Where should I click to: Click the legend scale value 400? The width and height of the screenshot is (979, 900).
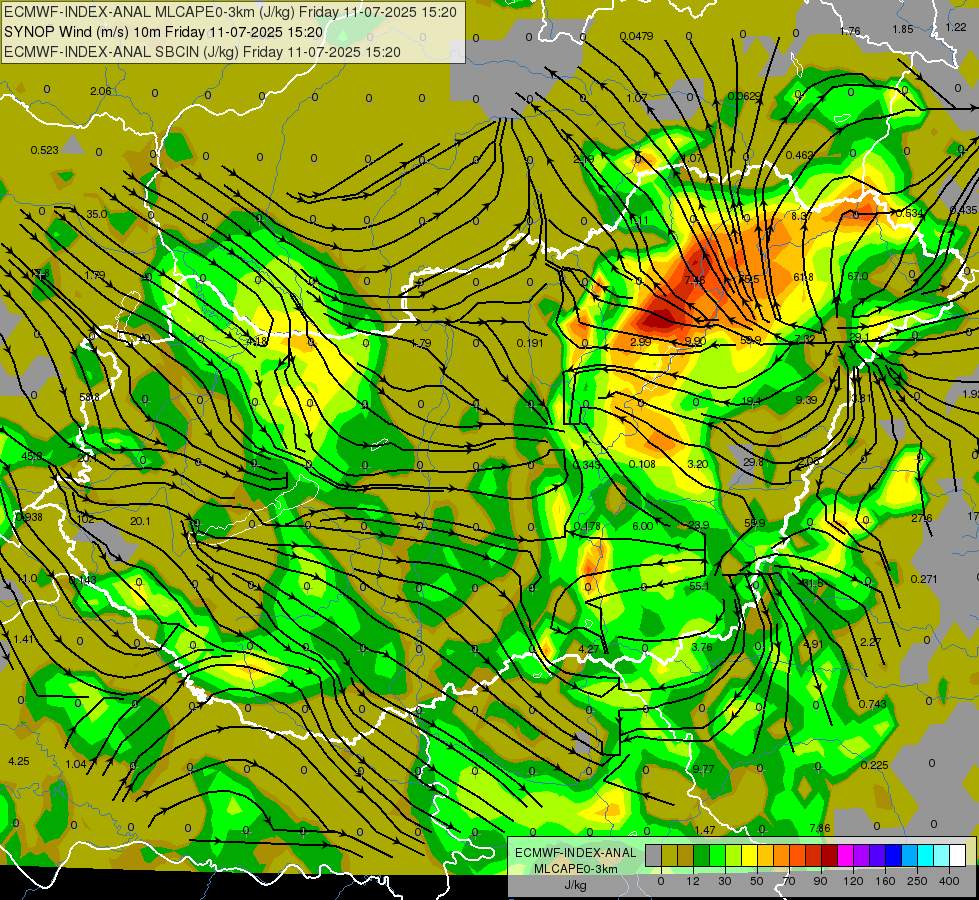(949, 881)
